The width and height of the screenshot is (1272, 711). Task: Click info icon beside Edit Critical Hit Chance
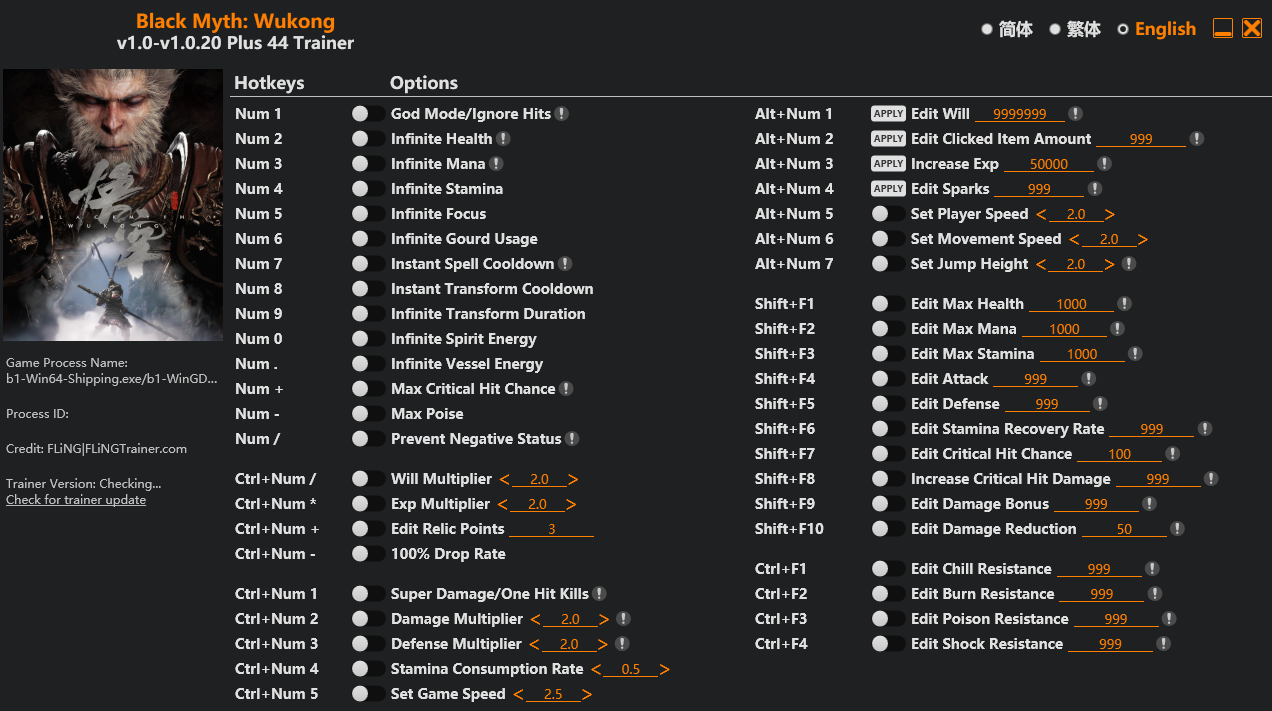pos(1173,454)
